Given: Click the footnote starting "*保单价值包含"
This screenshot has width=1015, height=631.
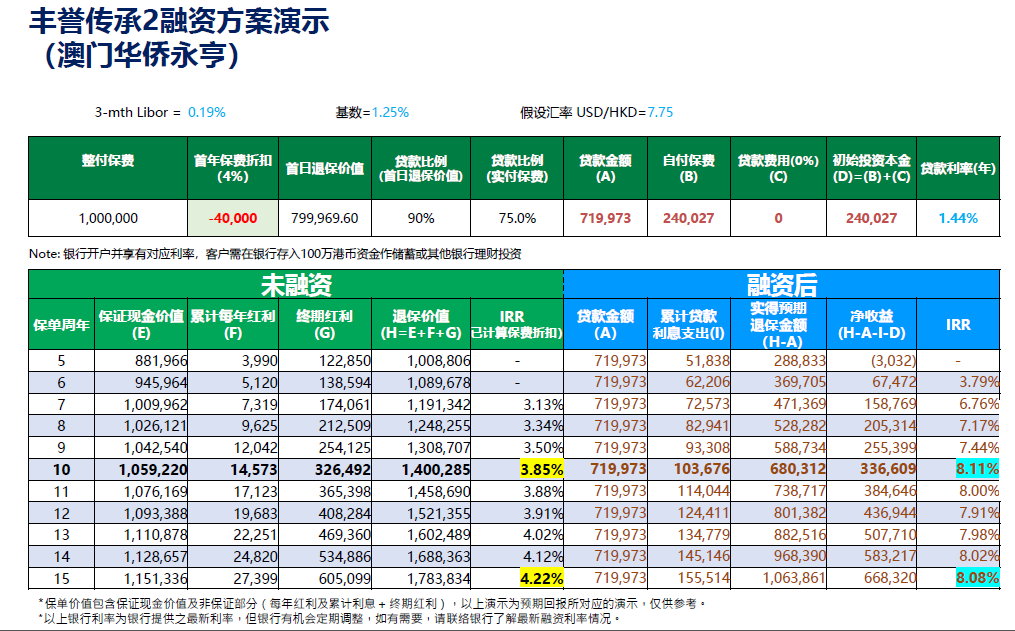Looking at the screenshot, I should pyautogui.click(x=372, y=604).
